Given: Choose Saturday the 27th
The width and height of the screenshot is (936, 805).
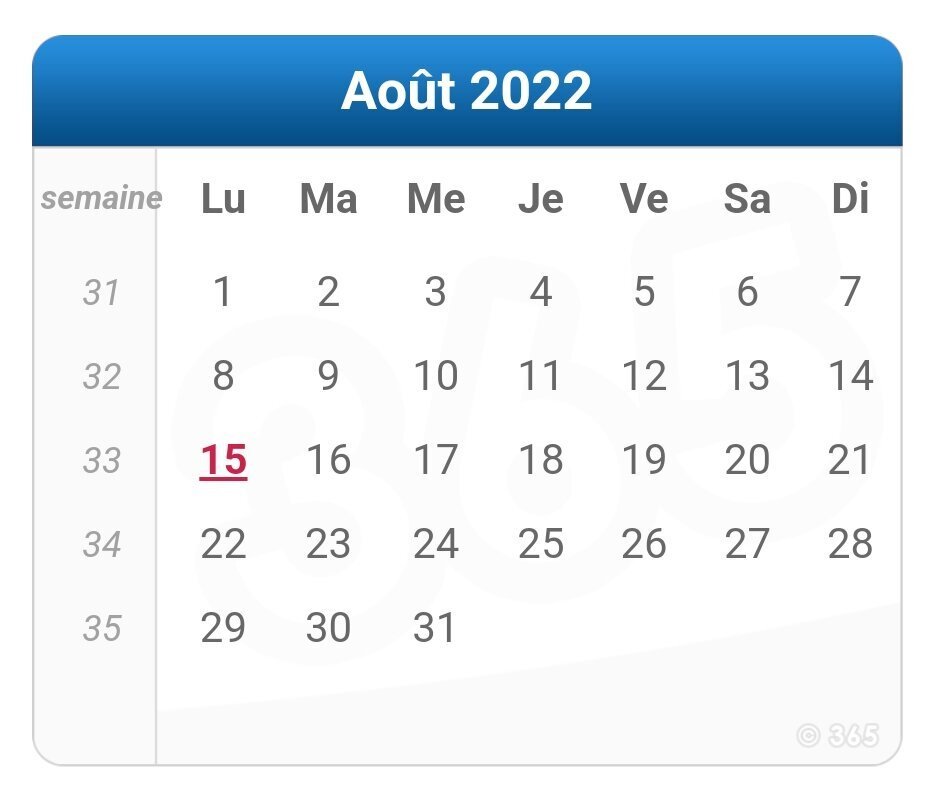Looking at the screenshot, I should 747,544.
